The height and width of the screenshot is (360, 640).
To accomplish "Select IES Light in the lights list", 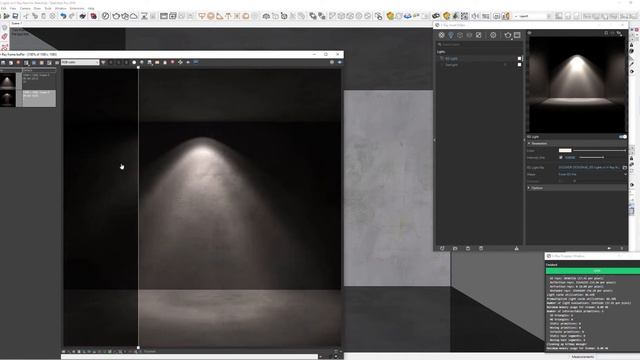I will click(x=451, y=58).
